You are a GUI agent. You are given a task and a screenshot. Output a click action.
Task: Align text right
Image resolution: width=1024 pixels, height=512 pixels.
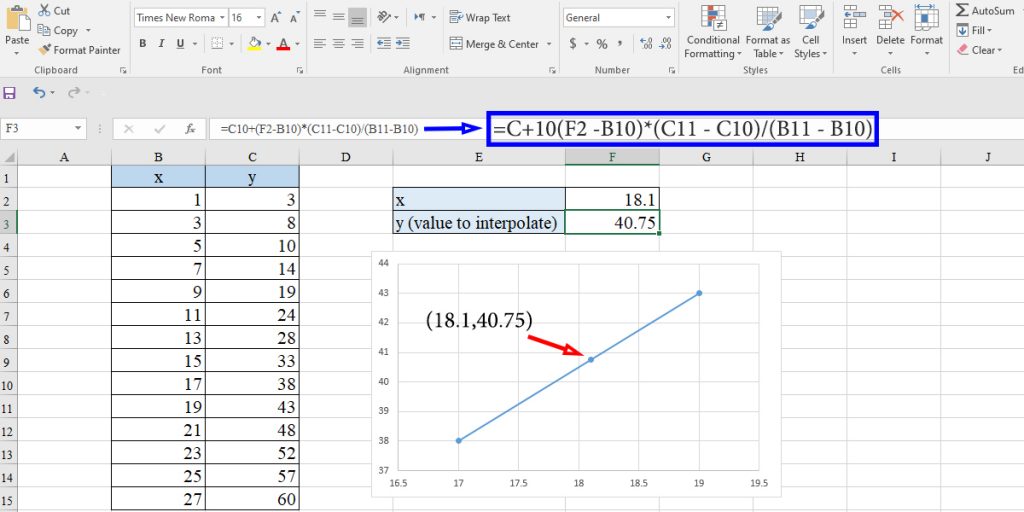pos(357,44)
